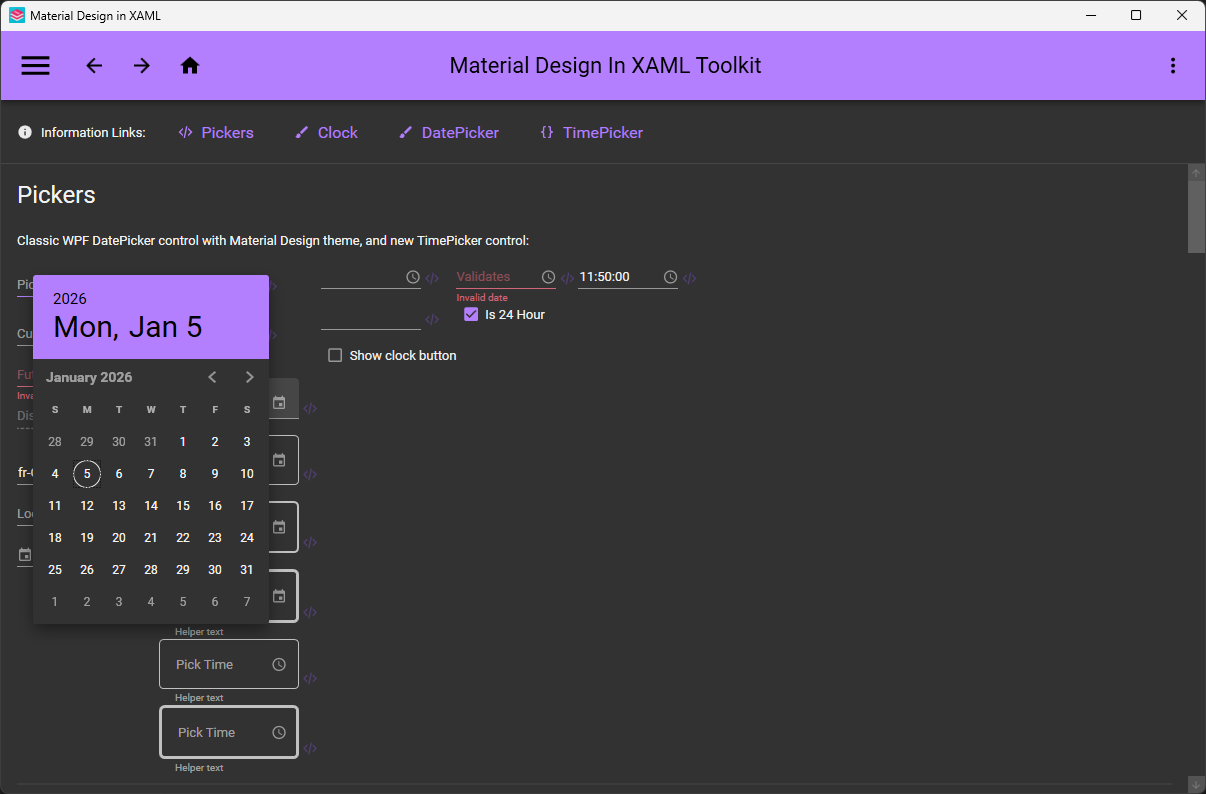
Task: Select 27 in the calendar
Action: (x=119, y=570)
